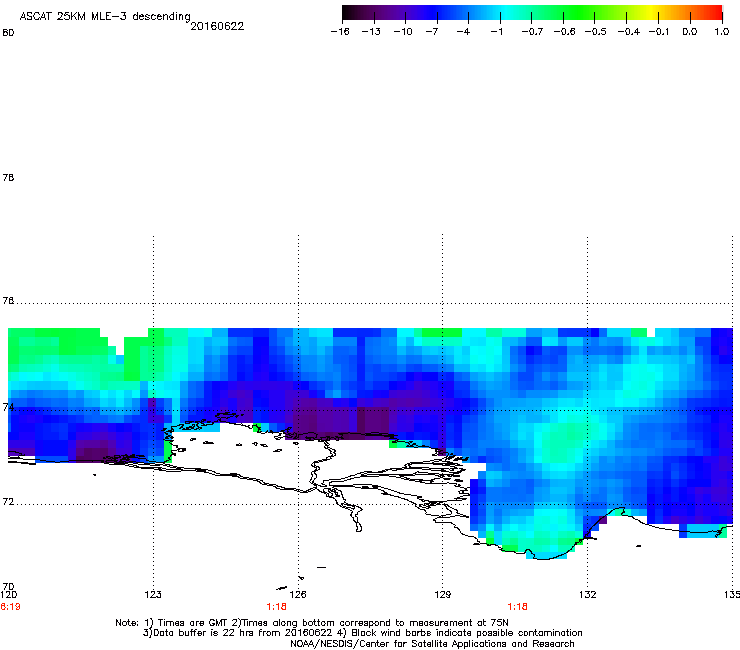This screenshot has height=650, width=740.
Task: Pick the red end of the color bar
Action: [715, 13]
